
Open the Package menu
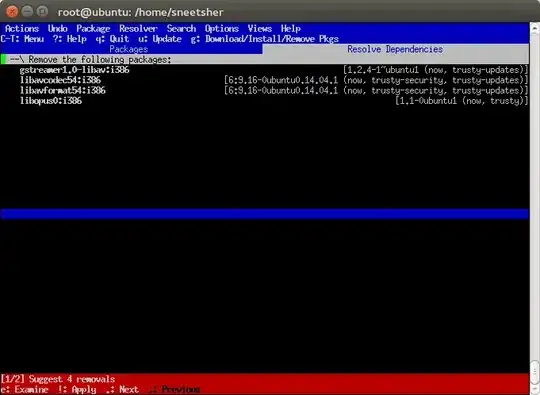[93, 29]
